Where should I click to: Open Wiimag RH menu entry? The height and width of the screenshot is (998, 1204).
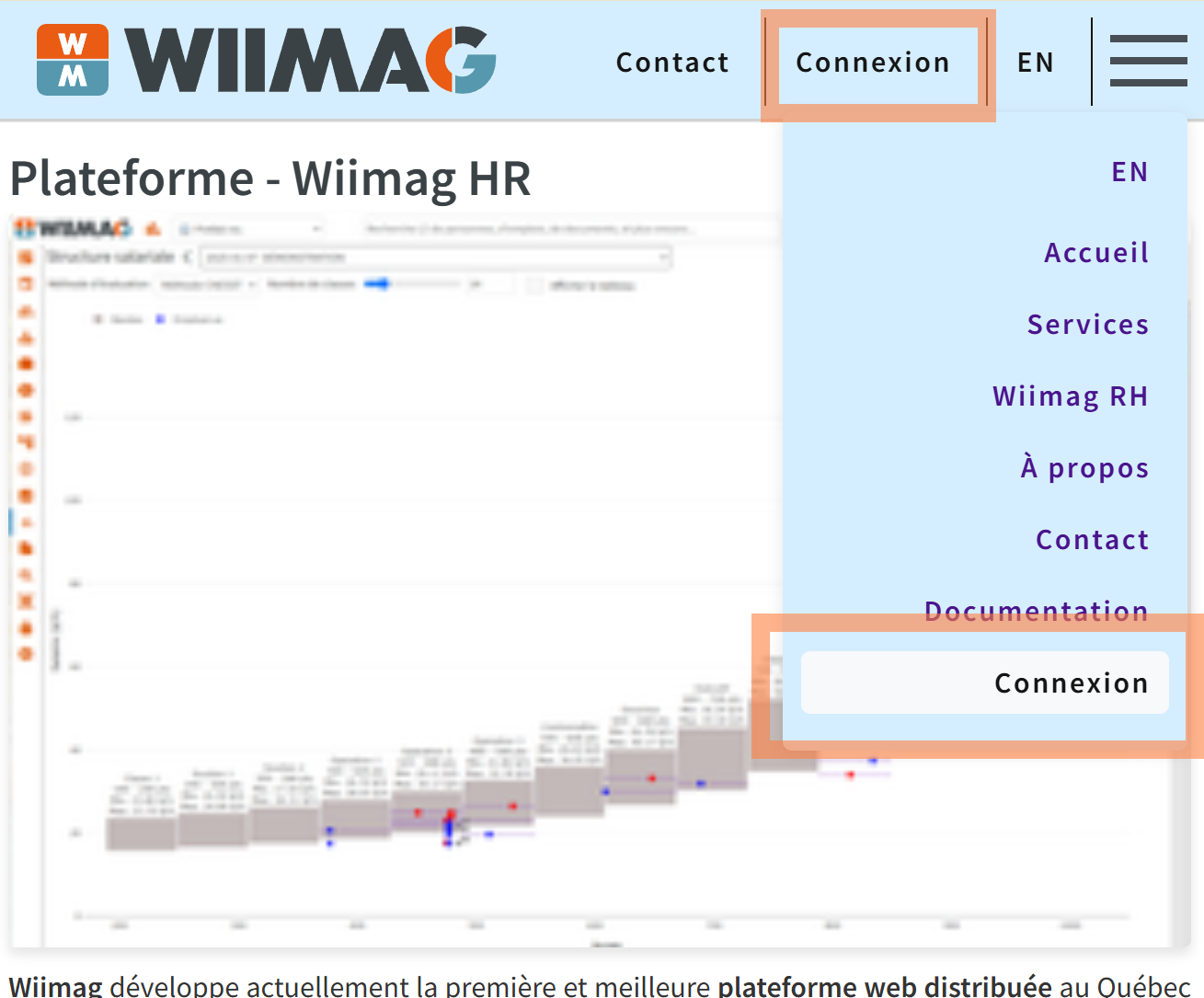[1071, 396]
